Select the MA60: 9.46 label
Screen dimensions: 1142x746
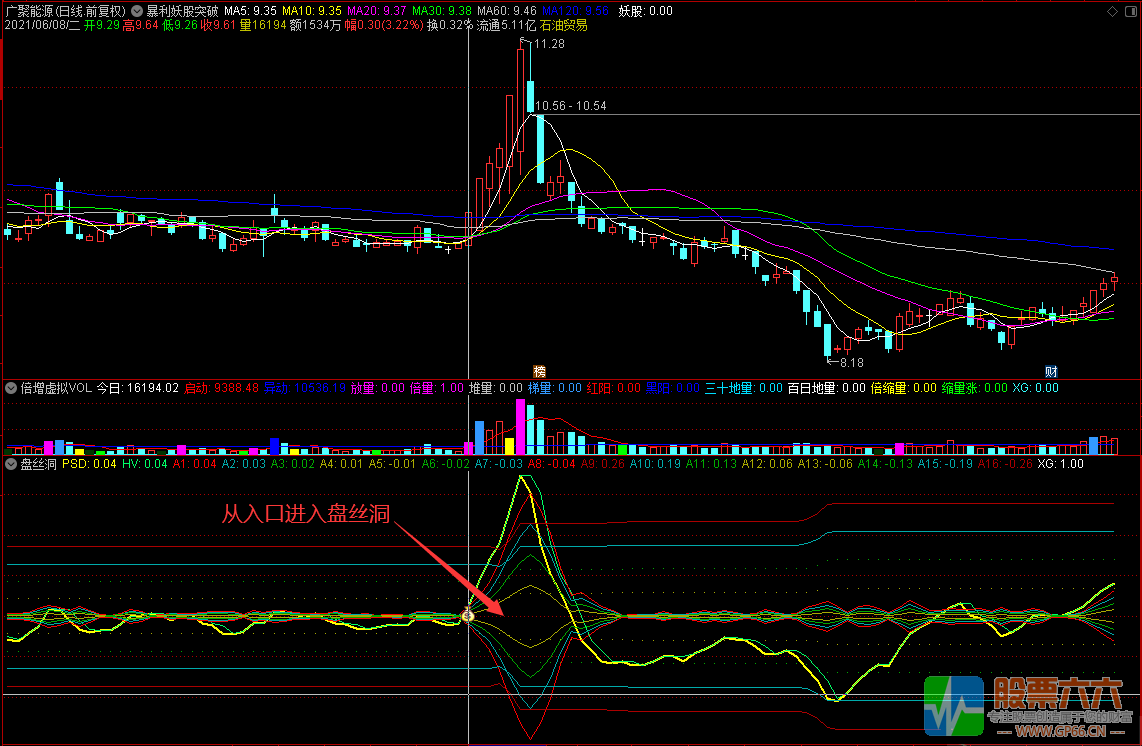507,11
